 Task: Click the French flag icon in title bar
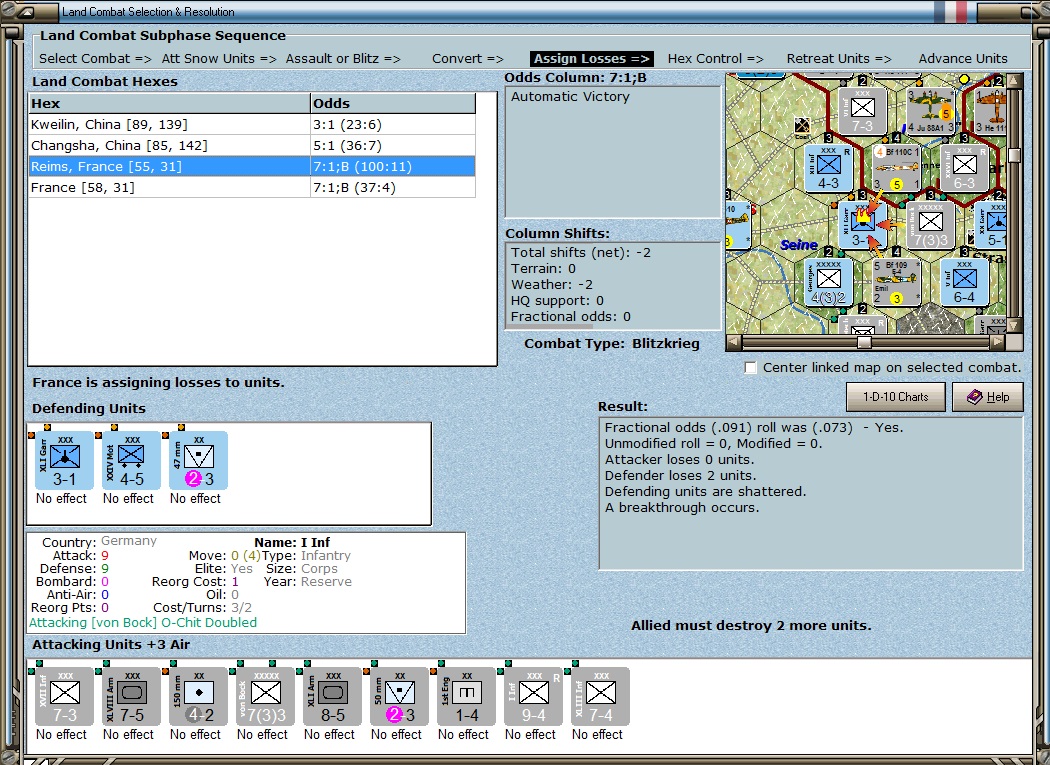click(x=951, y=12)
